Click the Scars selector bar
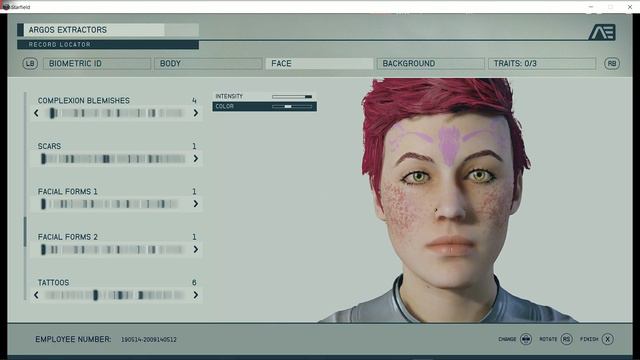The height and width of the screenshot is (360, 640). click(x=113, y=159)
